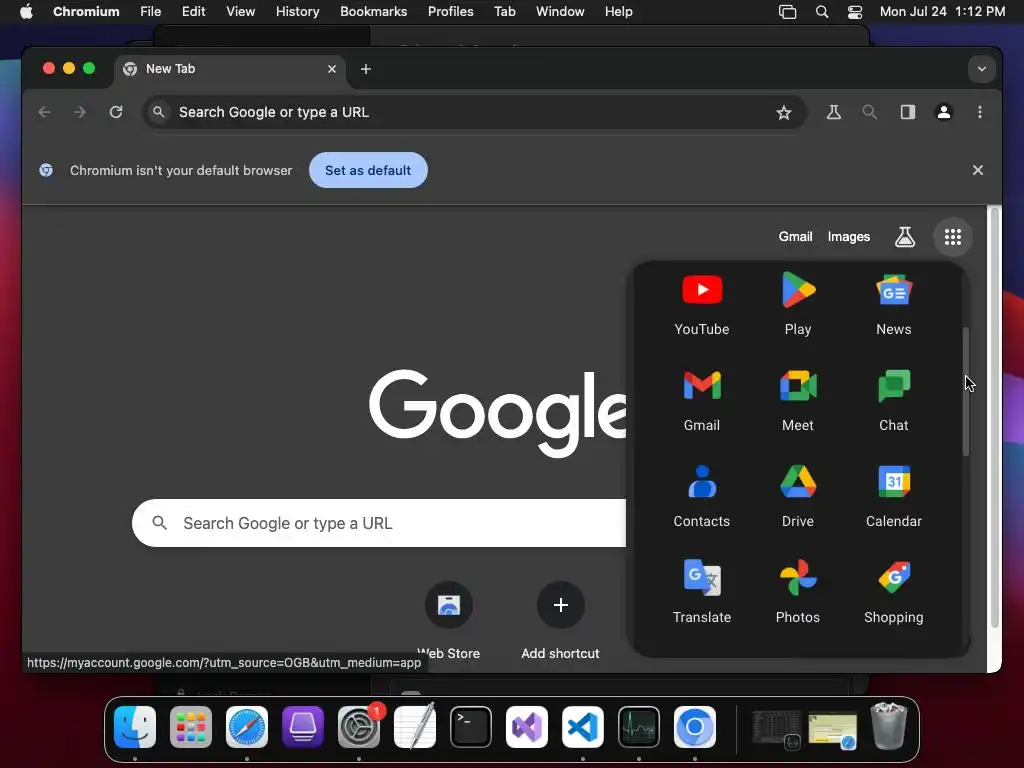The width and height of the screenshot is (1024, 768).
Task: Open the Web Store shortcut
Action: pos(449,620)
